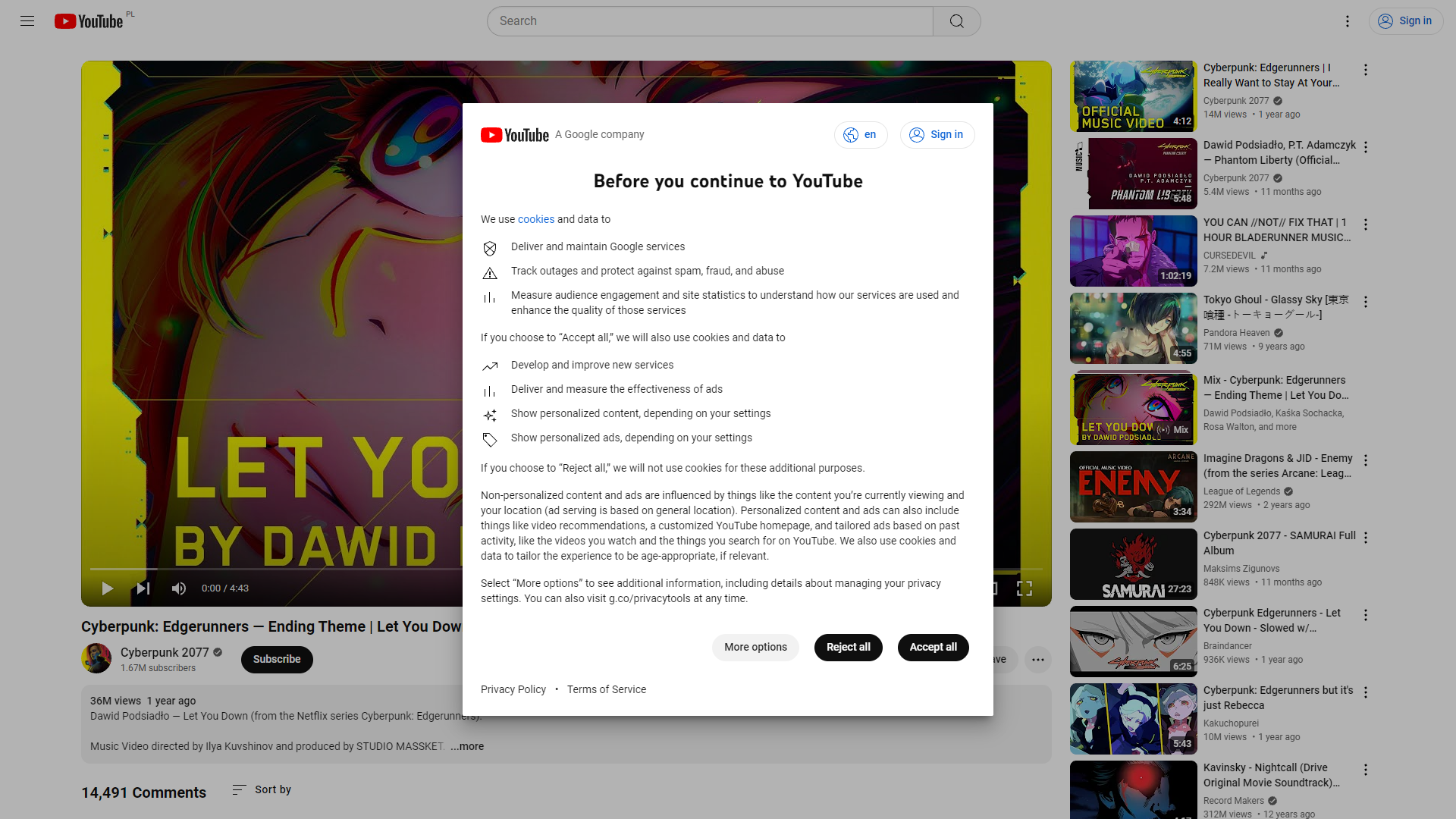Open the more actions ellipsis button
Viewport: 1456px width, 819px height.
(1037, 660)
